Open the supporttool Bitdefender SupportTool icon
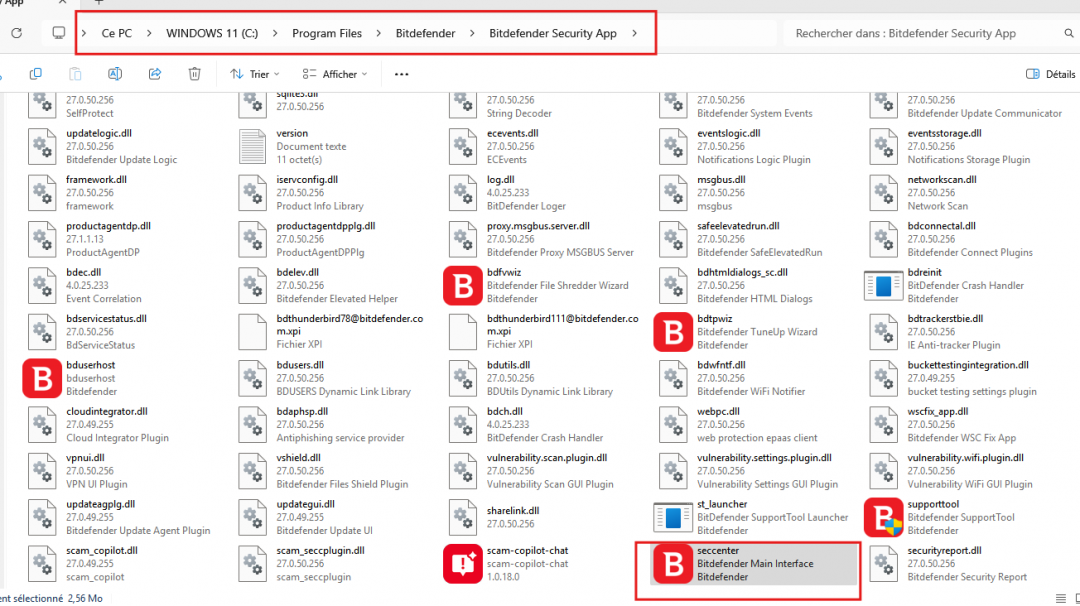 tap(883, 517)
